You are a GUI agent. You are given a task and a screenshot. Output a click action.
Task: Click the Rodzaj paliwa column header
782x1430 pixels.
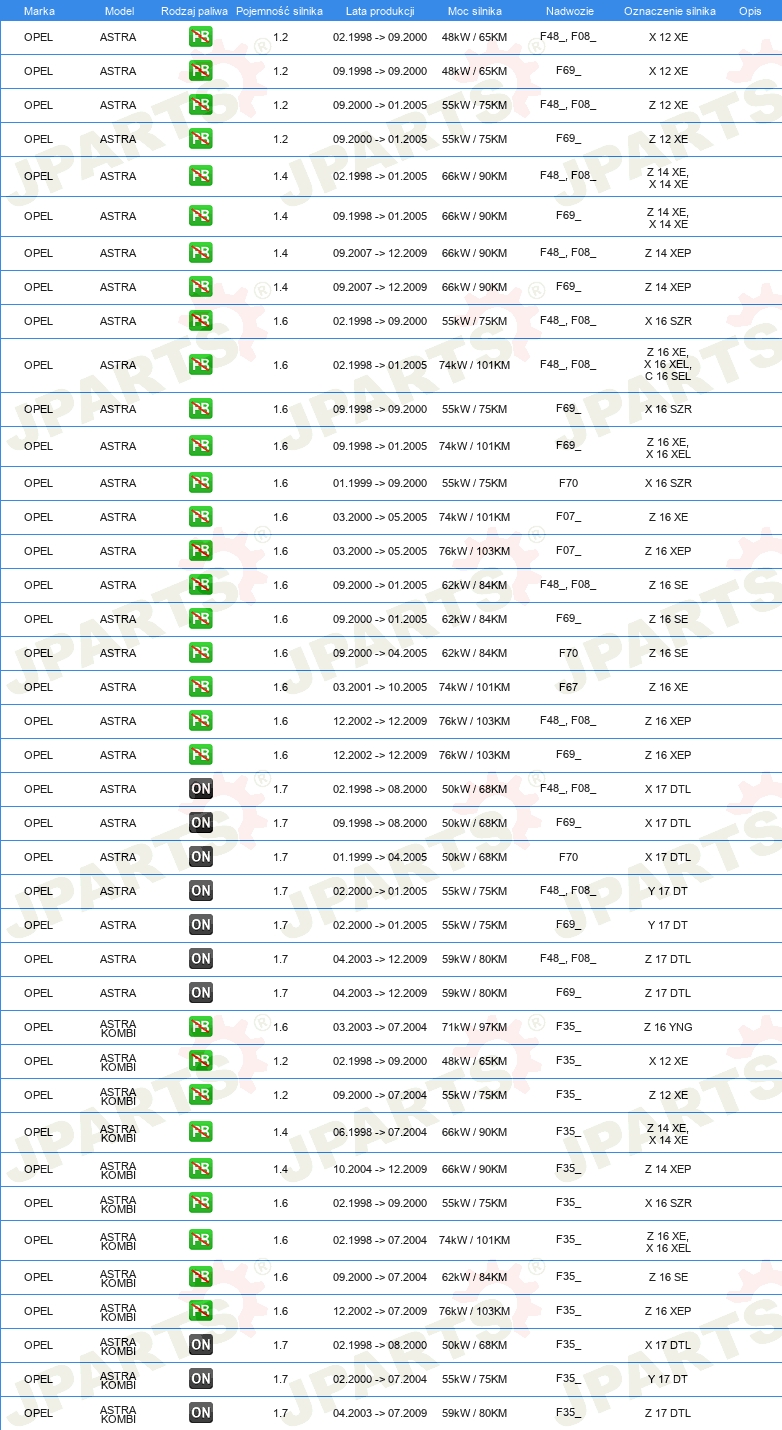pos(195,11)
